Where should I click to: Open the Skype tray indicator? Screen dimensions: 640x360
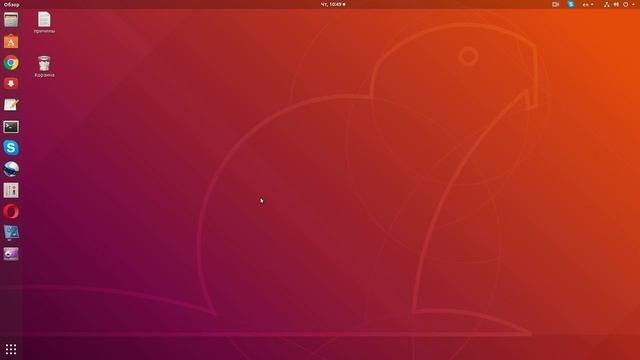[x=571, y=4]
